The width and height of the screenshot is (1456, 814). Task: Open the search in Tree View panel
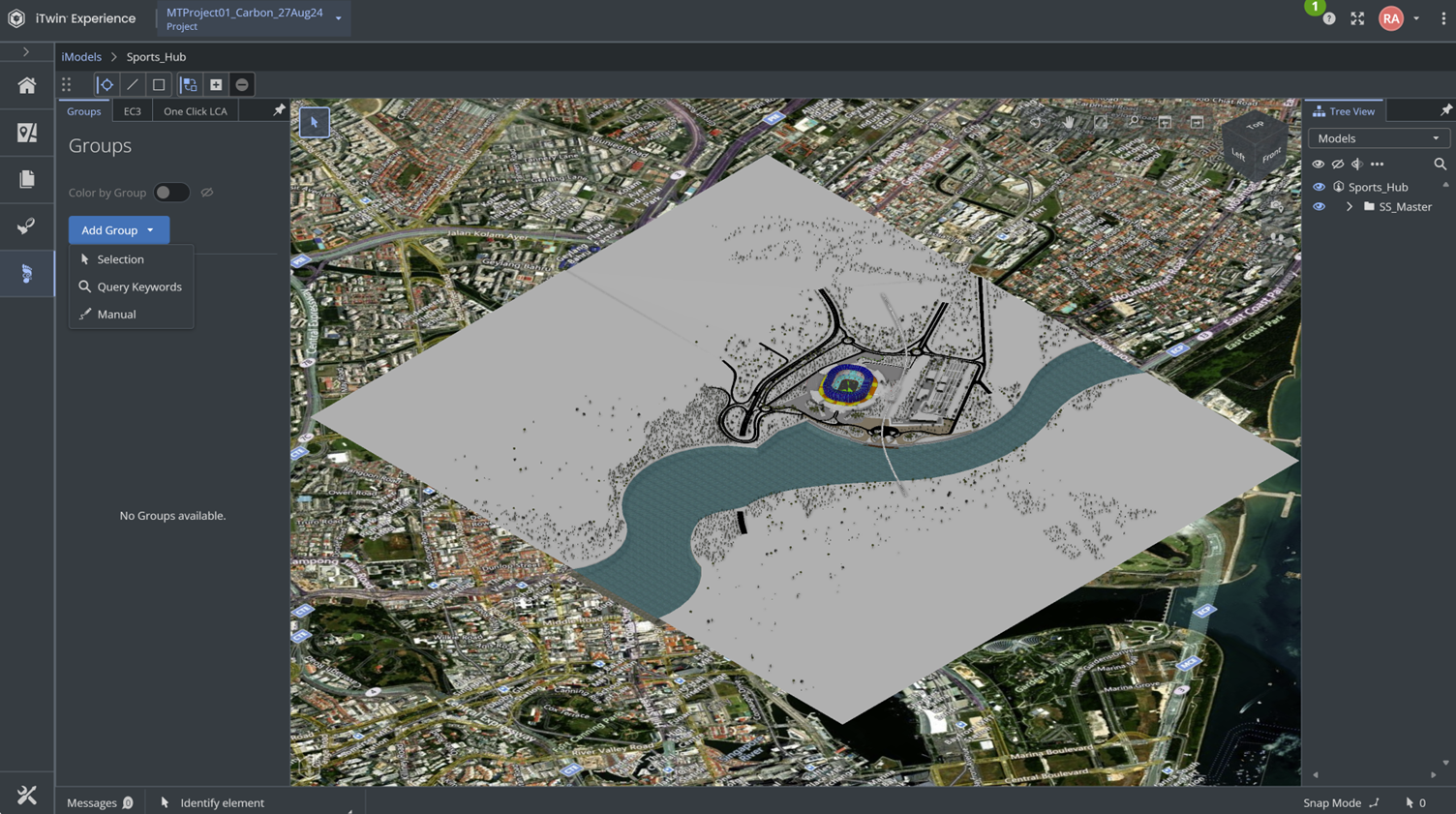coord(1440,165)
